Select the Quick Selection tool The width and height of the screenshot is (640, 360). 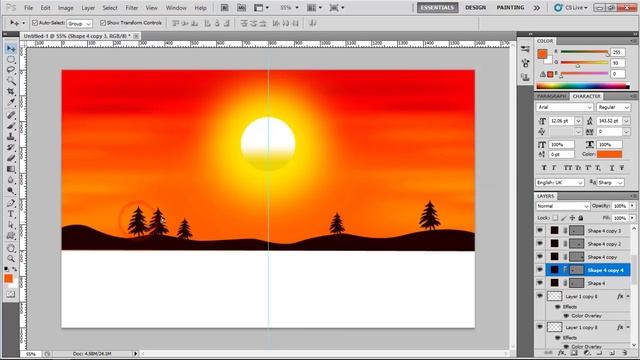(11, 81)
